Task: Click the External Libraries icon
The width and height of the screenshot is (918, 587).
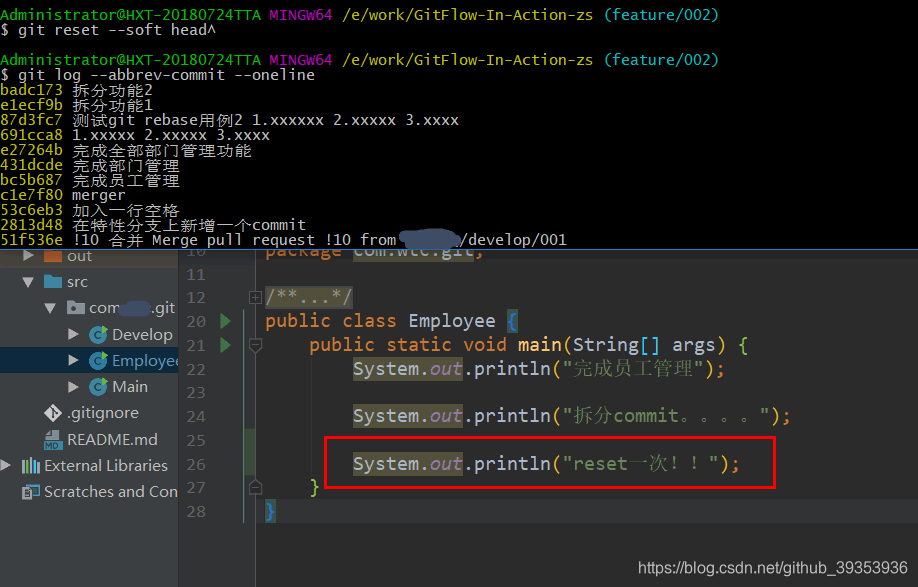Action: 30,466
